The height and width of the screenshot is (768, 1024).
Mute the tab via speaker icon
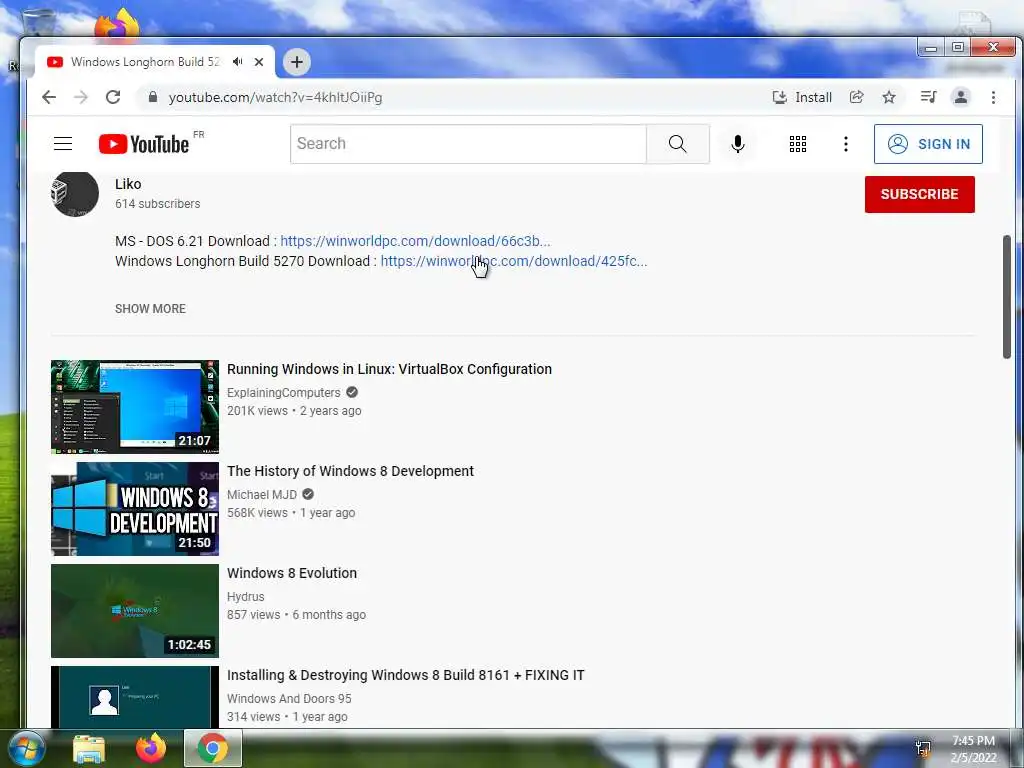point(238,62)
